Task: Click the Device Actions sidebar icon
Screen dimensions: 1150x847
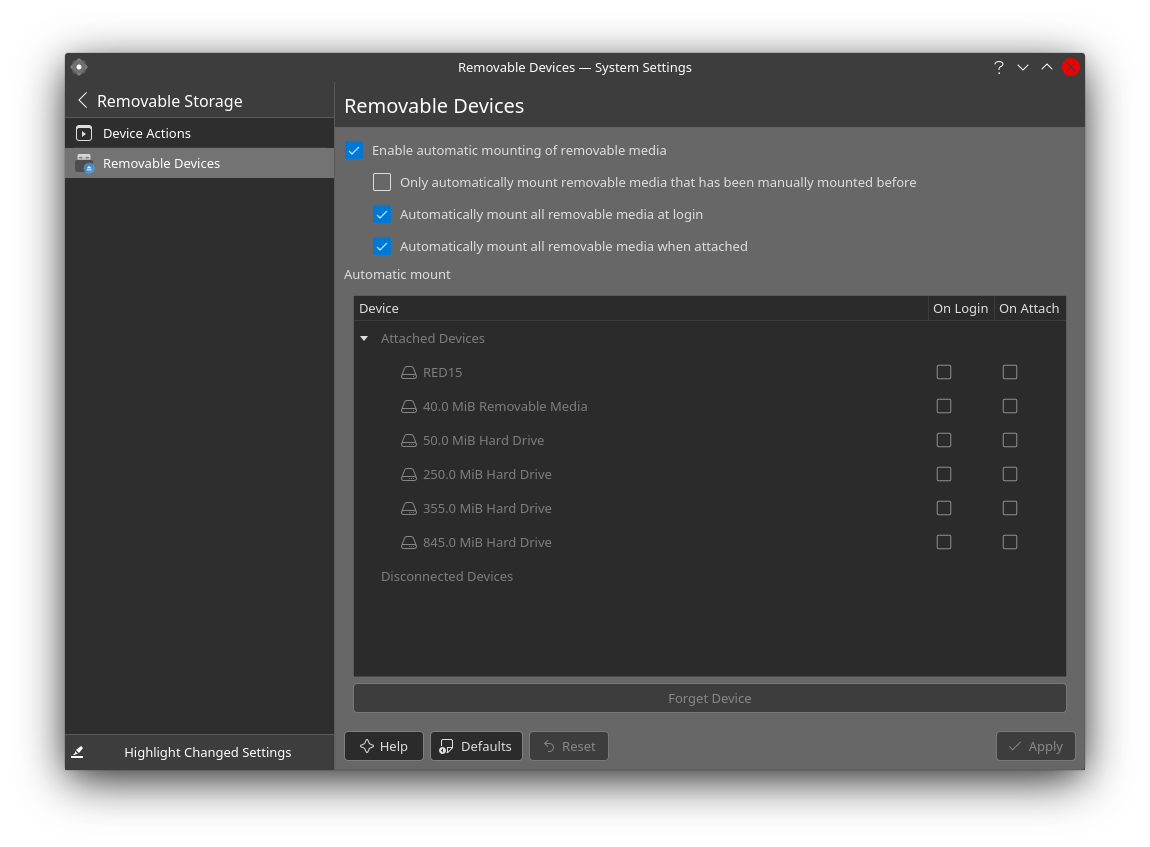Action: pos(84,133)
